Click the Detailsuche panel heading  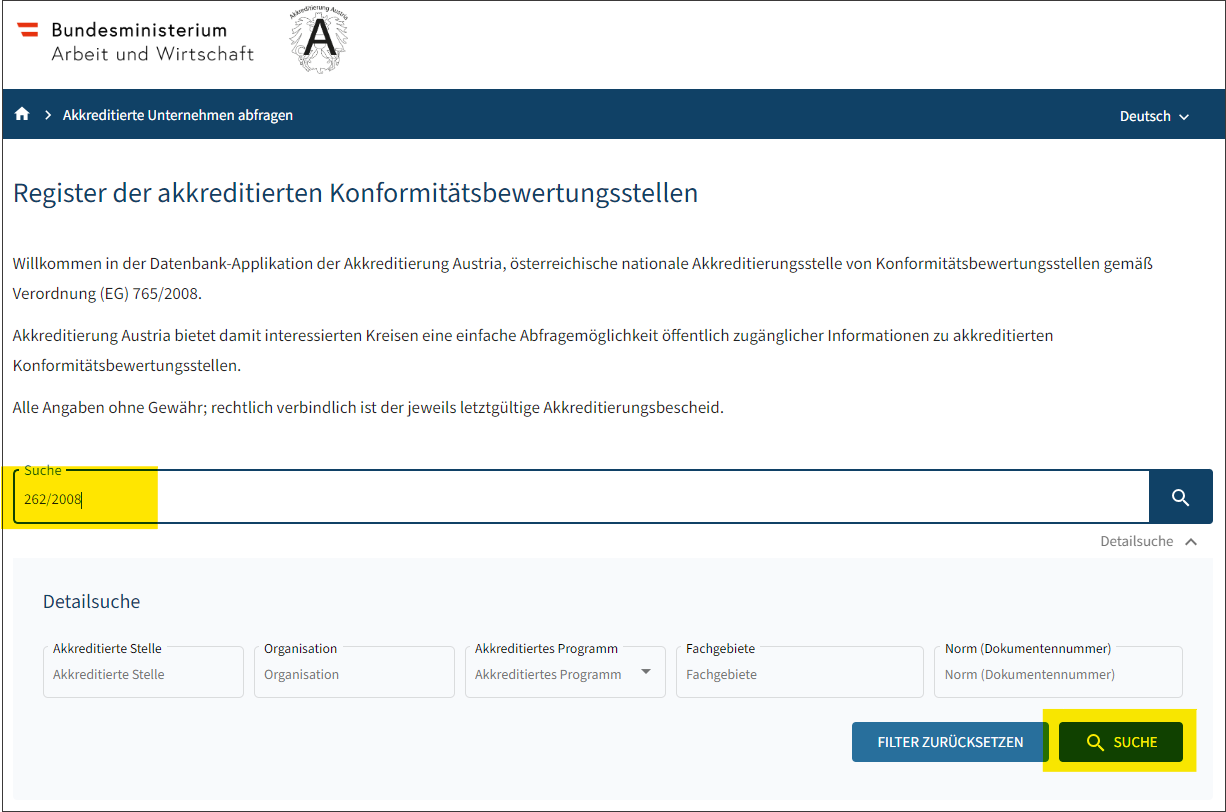[x=91, y=602]
